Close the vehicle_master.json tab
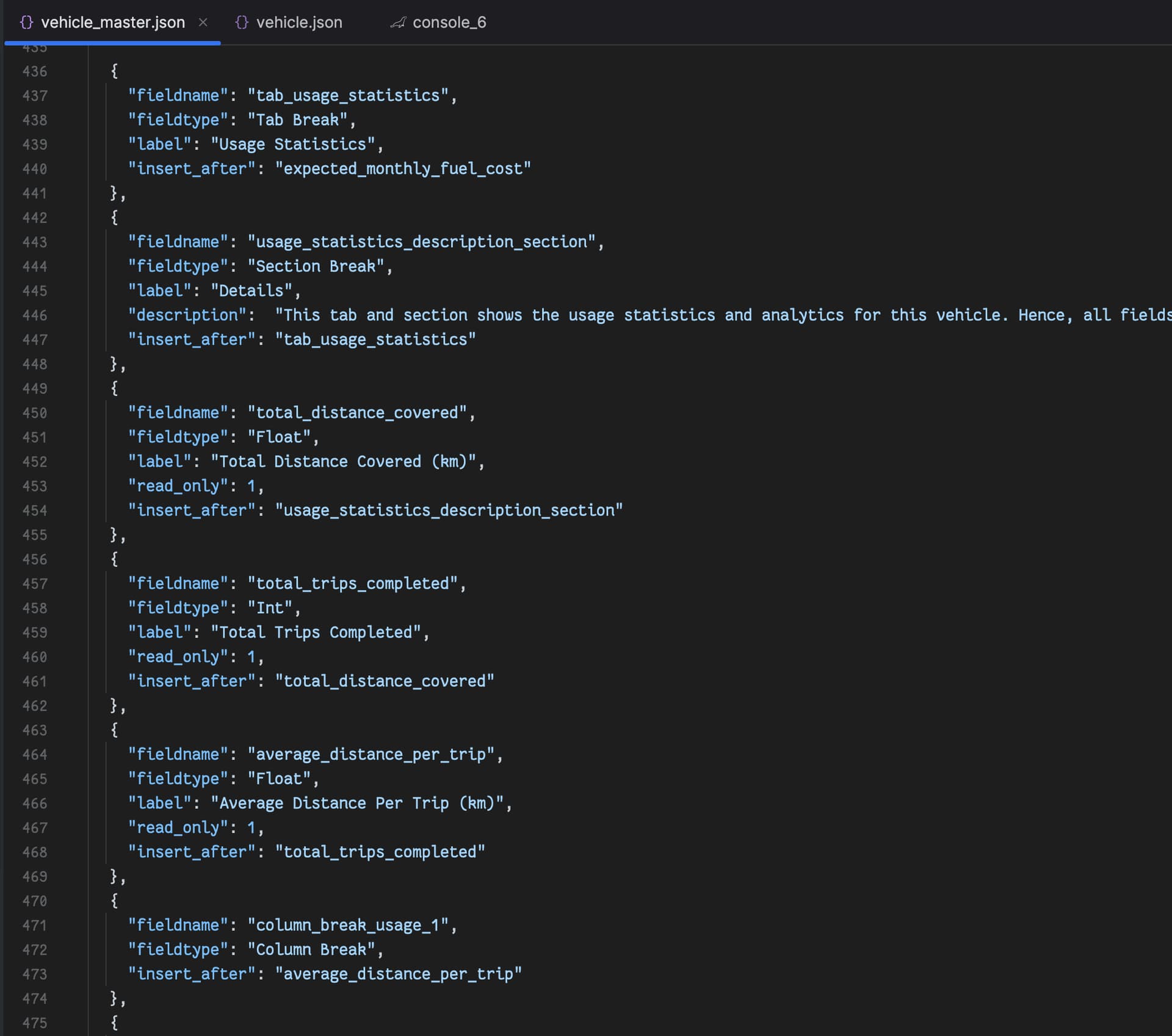 (x=203, y=23)
